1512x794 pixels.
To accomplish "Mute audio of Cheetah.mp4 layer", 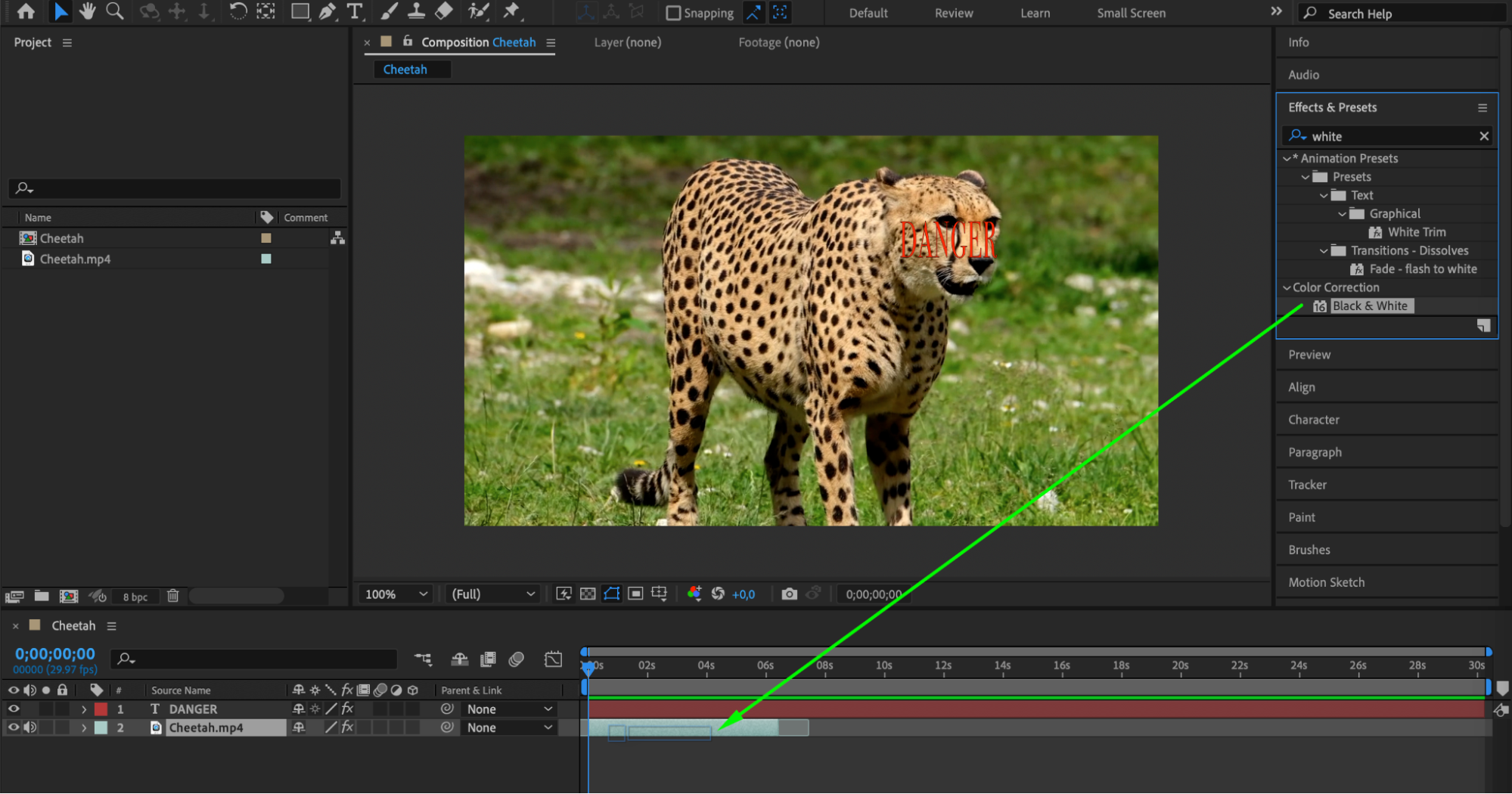I will pos(30,727).
